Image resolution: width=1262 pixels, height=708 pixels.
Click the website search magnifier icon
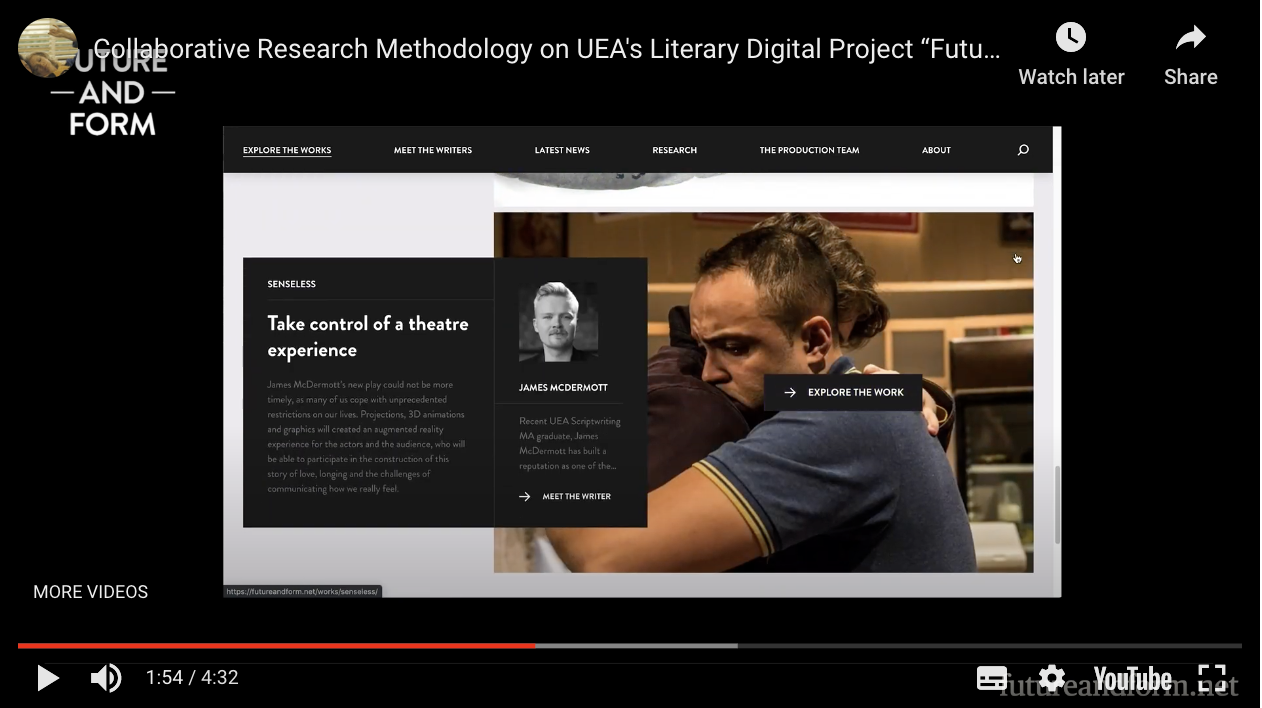1023,150
